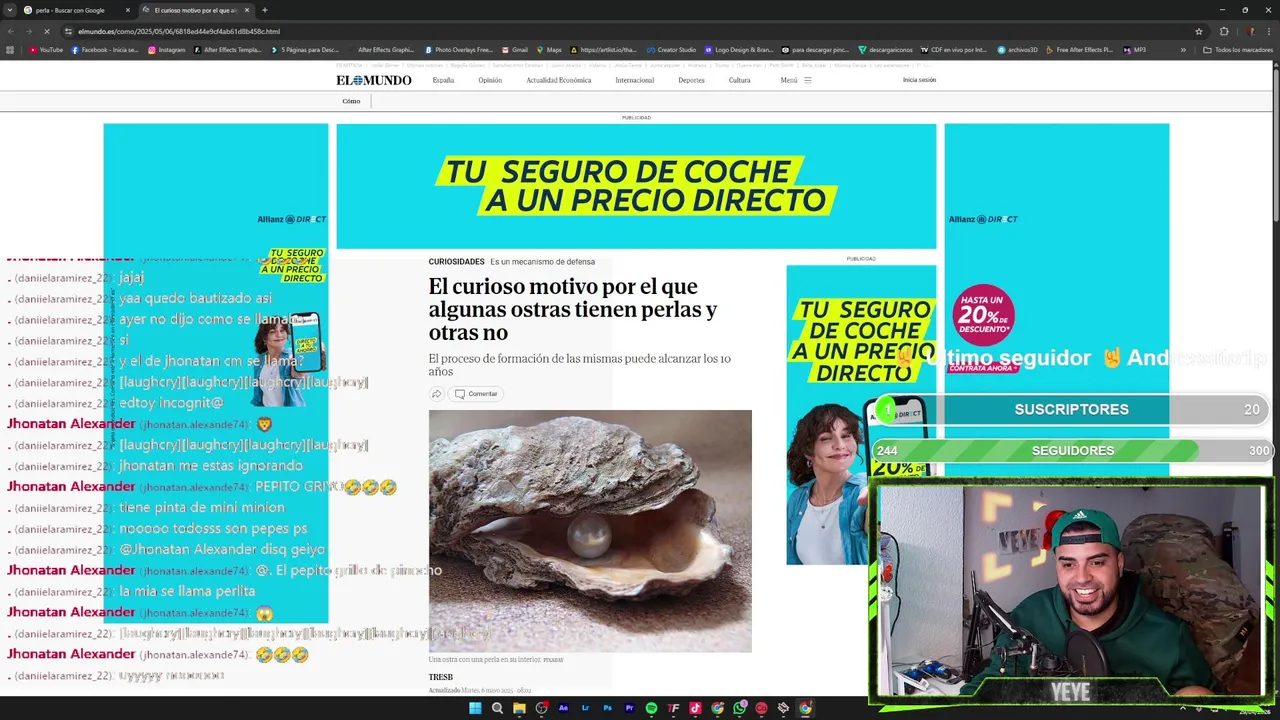Open the Internacional section

click(x=635, y=80)
